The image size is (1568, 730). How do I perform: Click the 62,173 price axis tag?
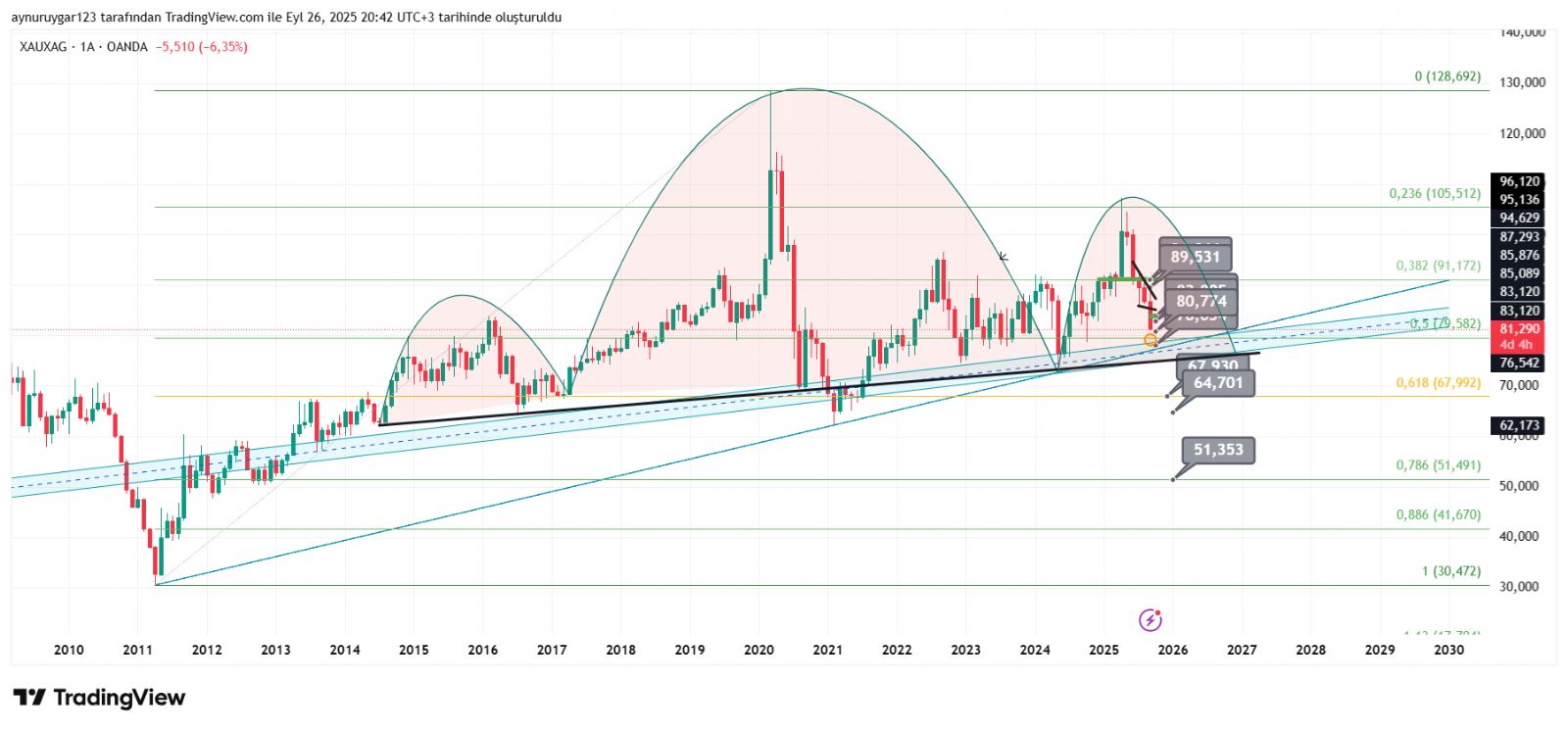[x=1518, y=425]
